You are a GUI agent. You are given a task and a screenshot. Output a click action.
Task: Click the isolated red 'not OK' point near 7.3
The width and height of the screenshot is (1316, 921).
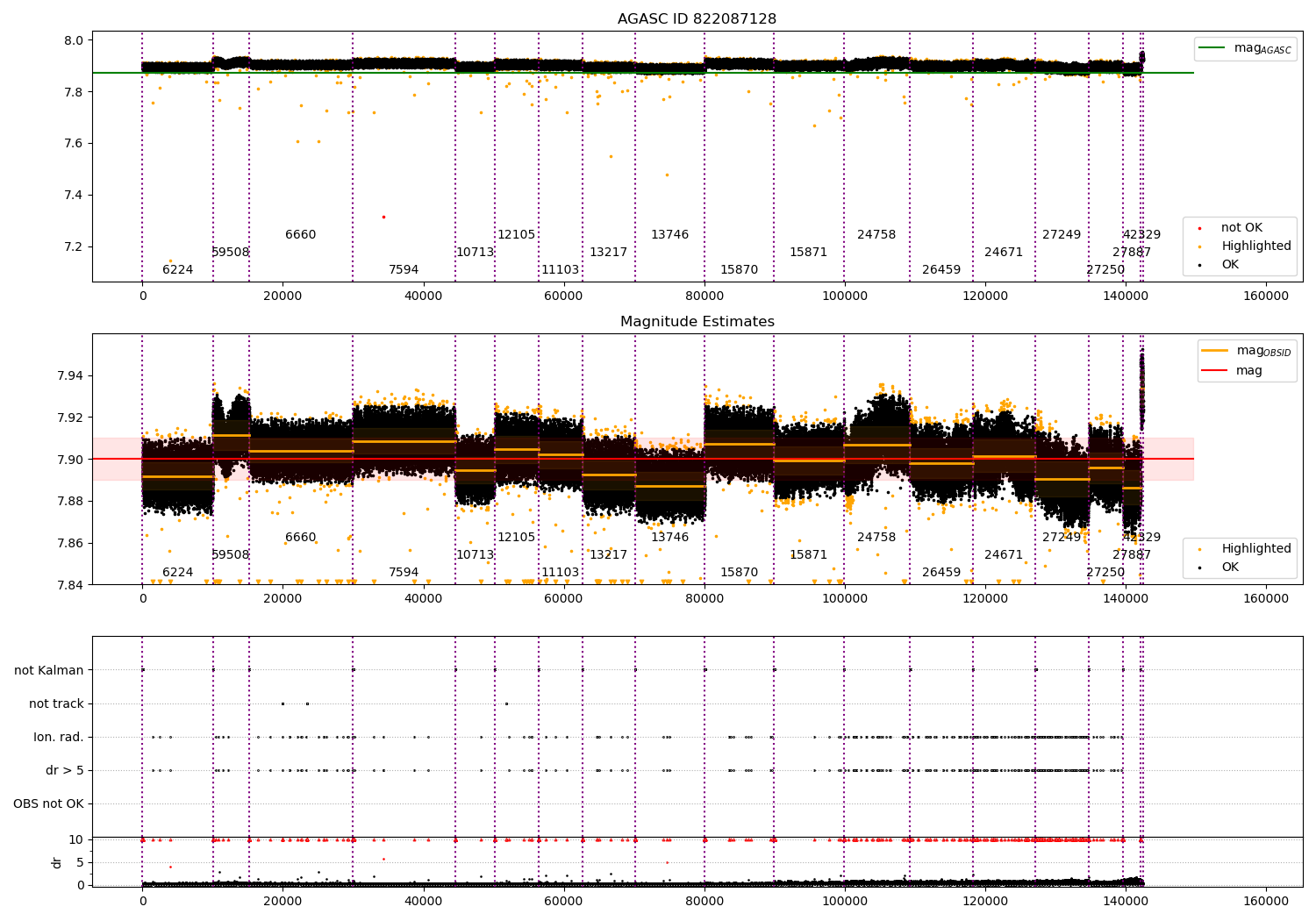click(x=383, y=217)
